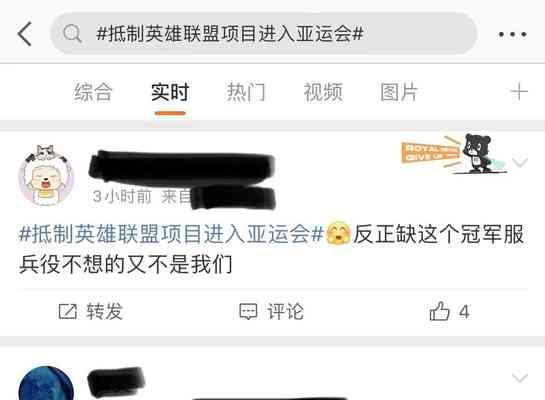Open the 图片 tab
The image size is (545, 400).
[399, 92]
